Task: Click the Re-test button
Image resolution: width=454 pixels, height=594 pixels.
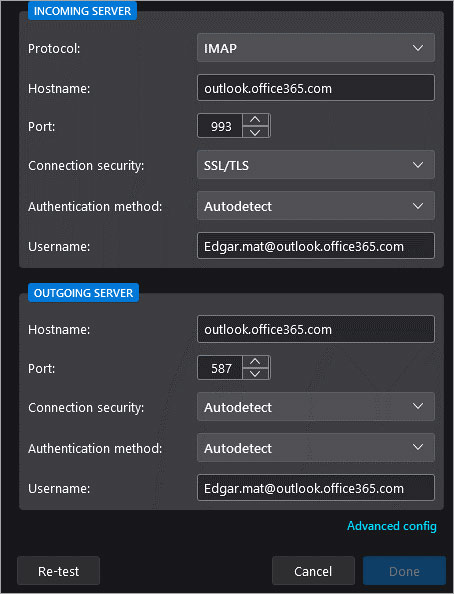Action: [x=59, y=571]
